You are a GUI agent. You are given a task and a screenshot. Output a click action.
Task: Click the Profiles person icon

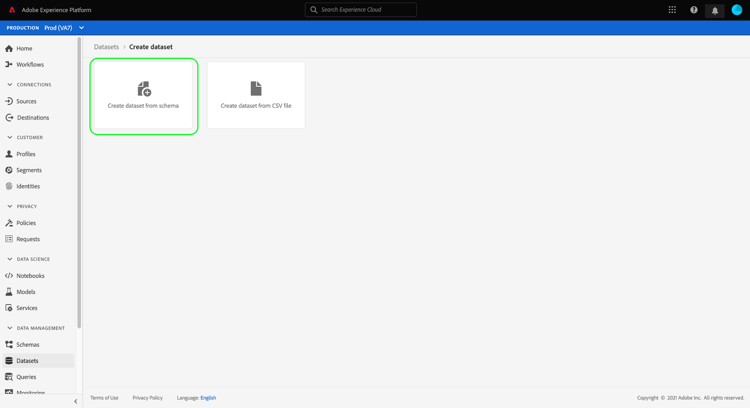(9, 154)
